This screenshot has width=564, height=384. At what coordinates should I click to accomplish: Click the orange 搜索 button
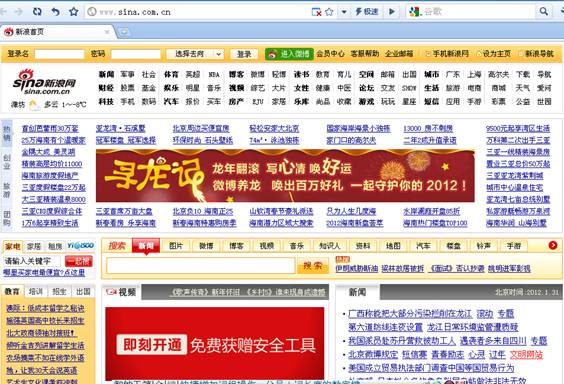pos(313,266)
